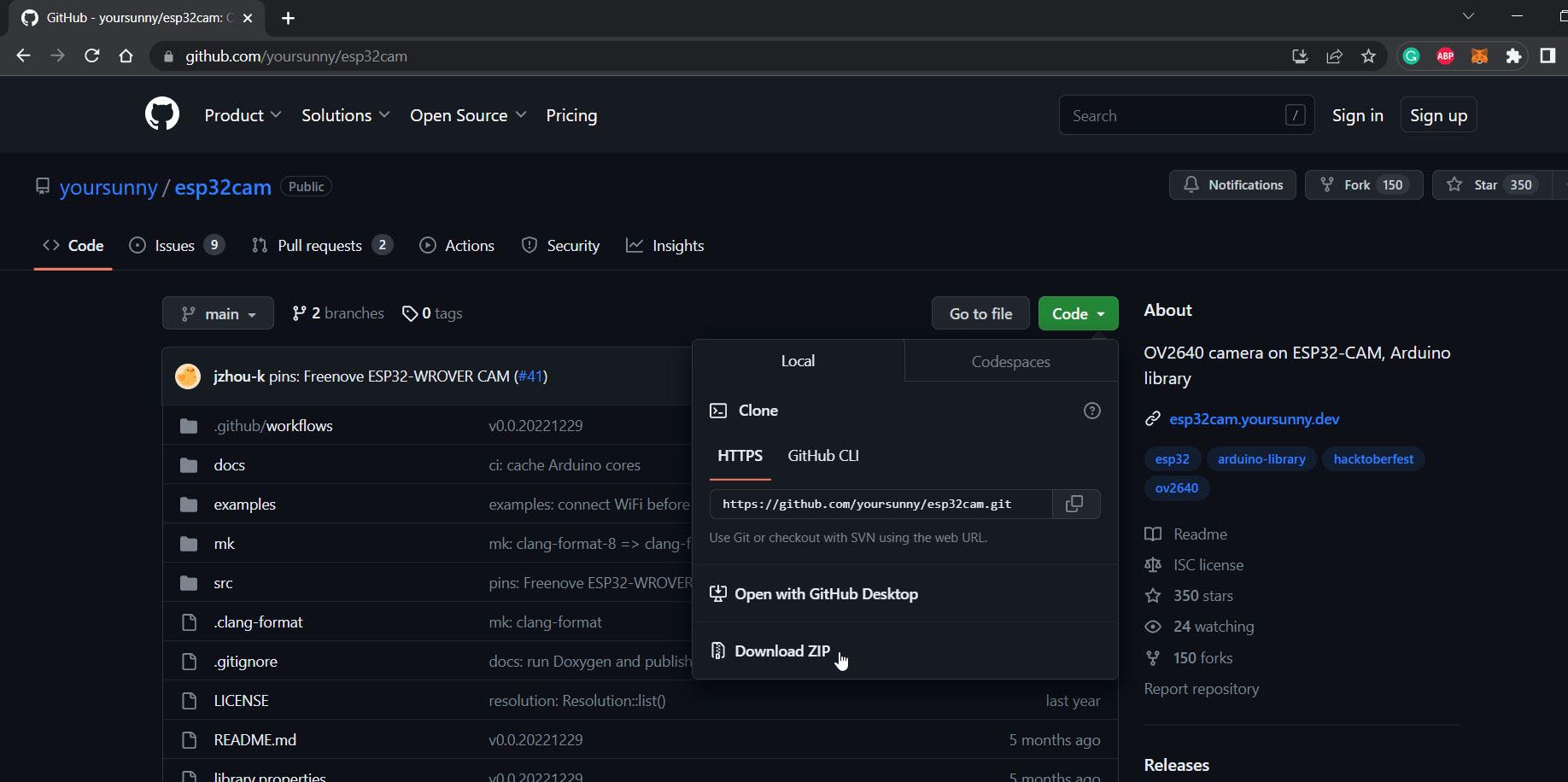The image size is (1568, 782).
Task: Open the AdBlock Plus extension icon
Action: pos(1445,56)
